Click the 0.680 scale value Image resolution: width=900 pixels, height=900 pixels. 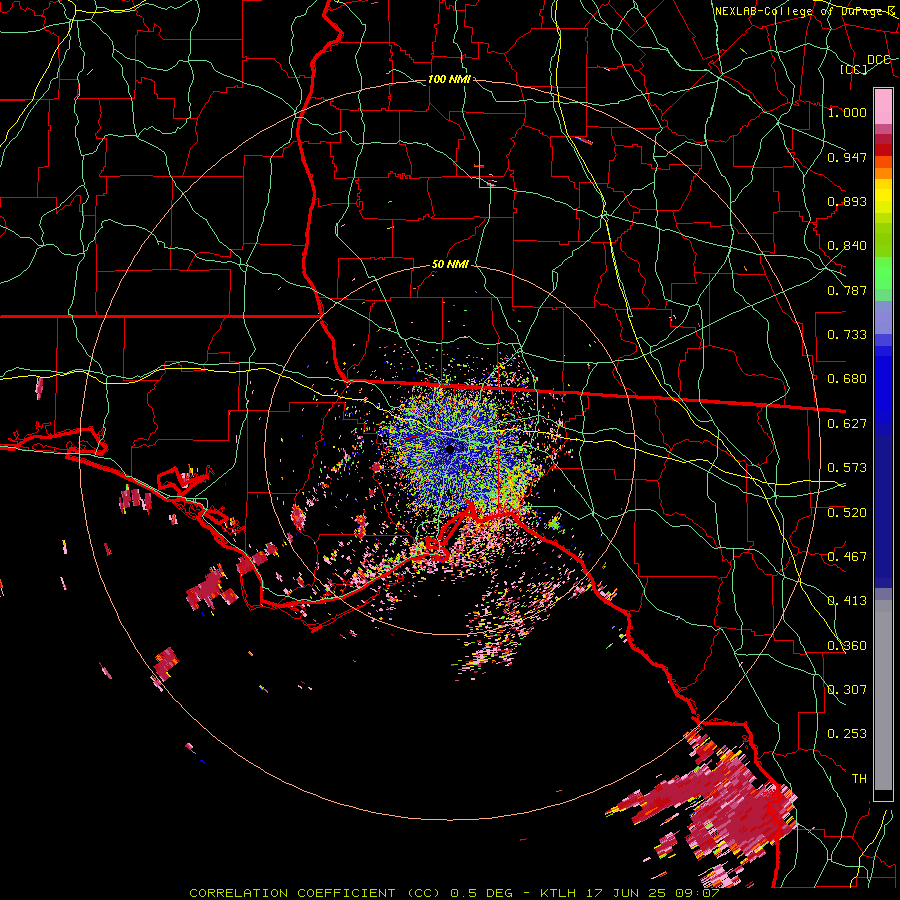click(x=847, y=379)
